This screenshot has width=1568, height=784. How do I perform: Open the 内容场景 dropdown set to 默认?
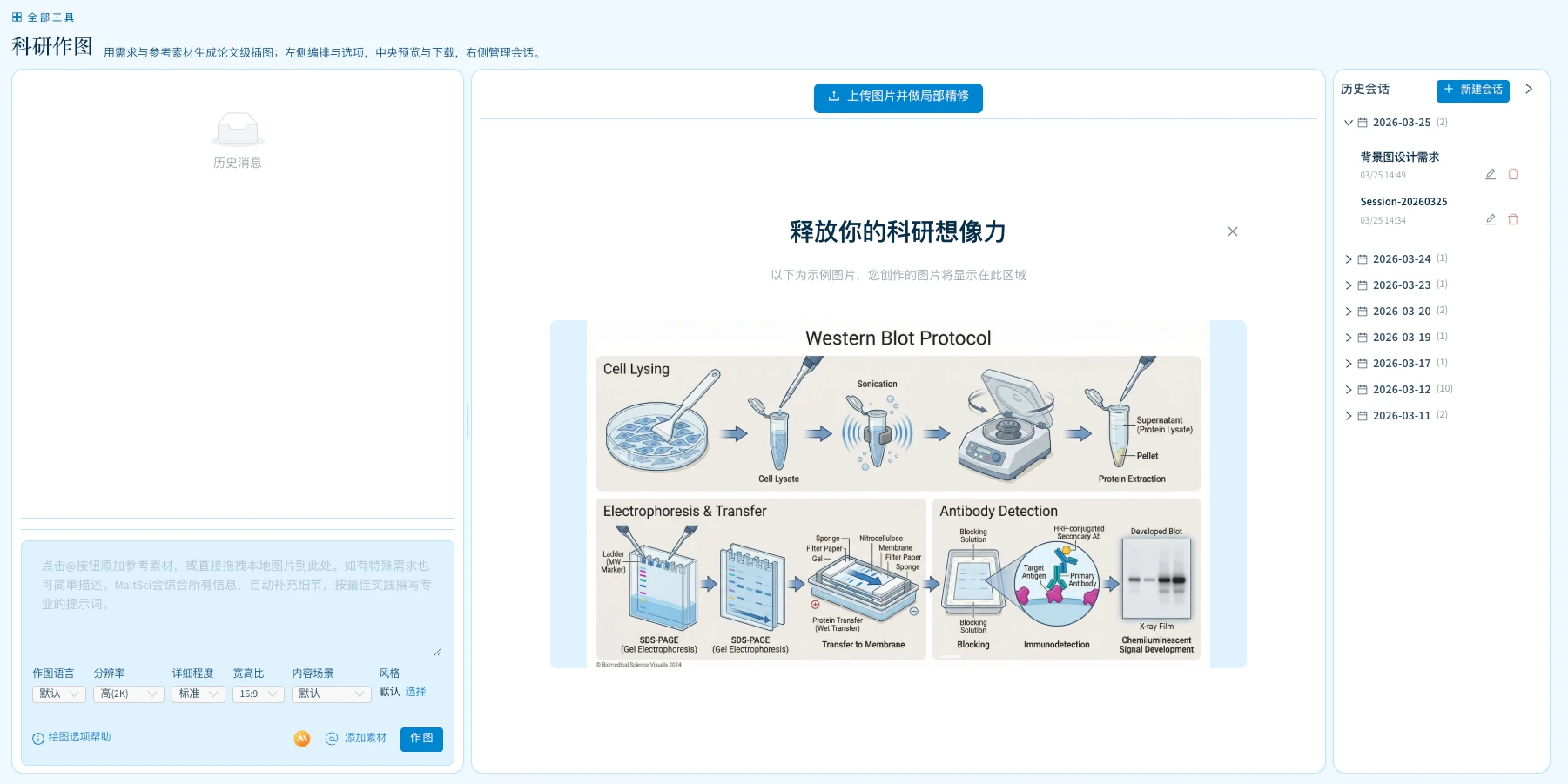(x=331, y=694)
